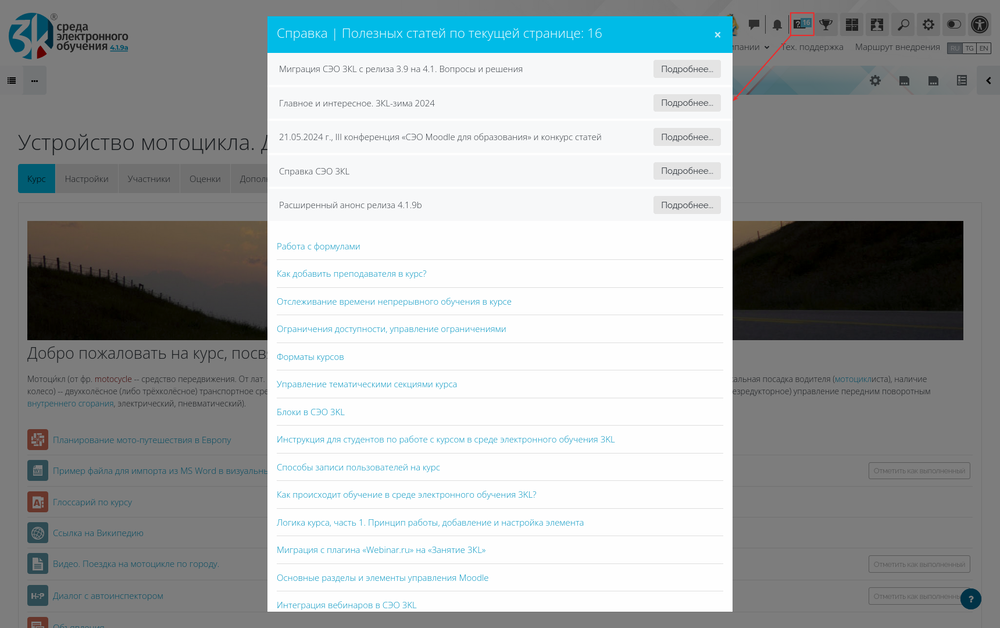Image resolution: width=1000 pixels, height=628 pixels.
Task: Click the help articles icon with badge 16
Action: pyautogui.click(x=802, y=24)
